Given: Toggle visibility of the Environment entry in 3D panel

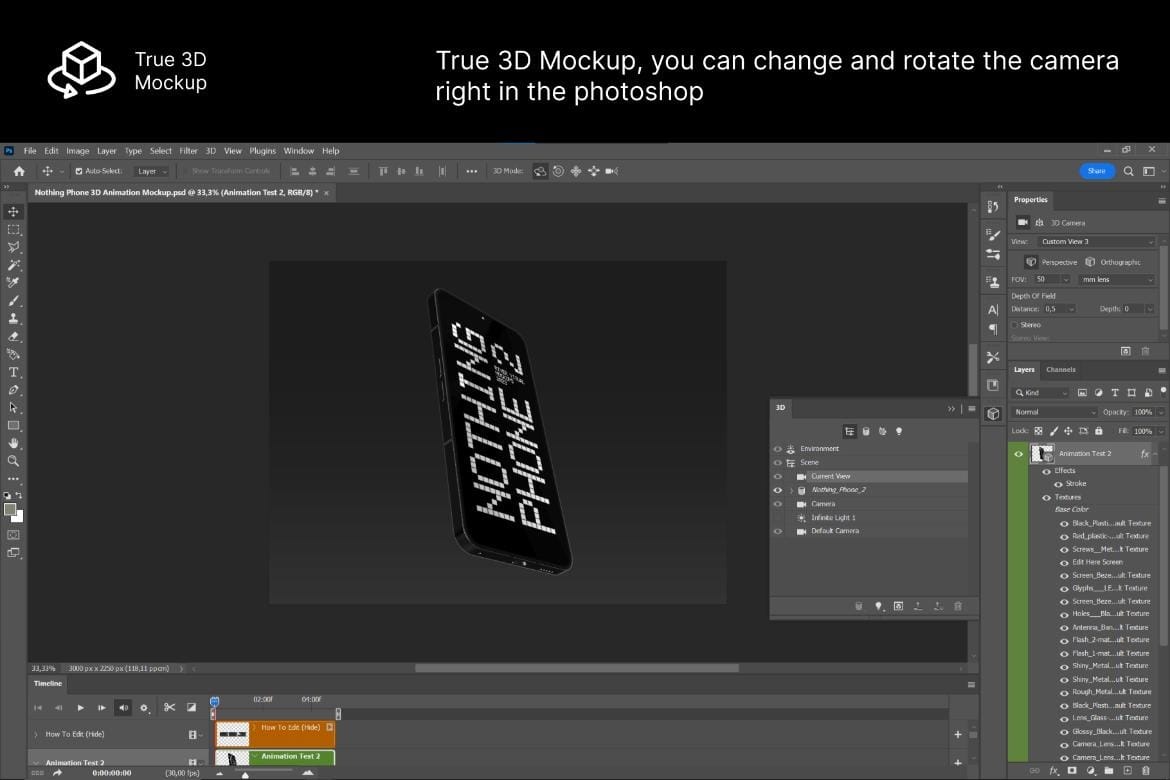Looking at the screenshot, I should pyautogui.click(x=779, y=448).
